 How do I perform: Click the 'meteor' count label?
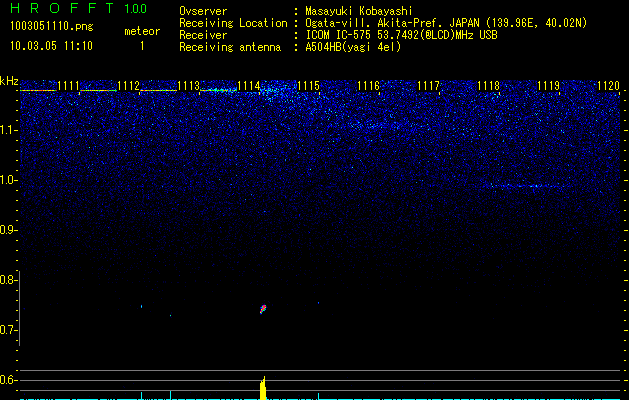[142, 31]
